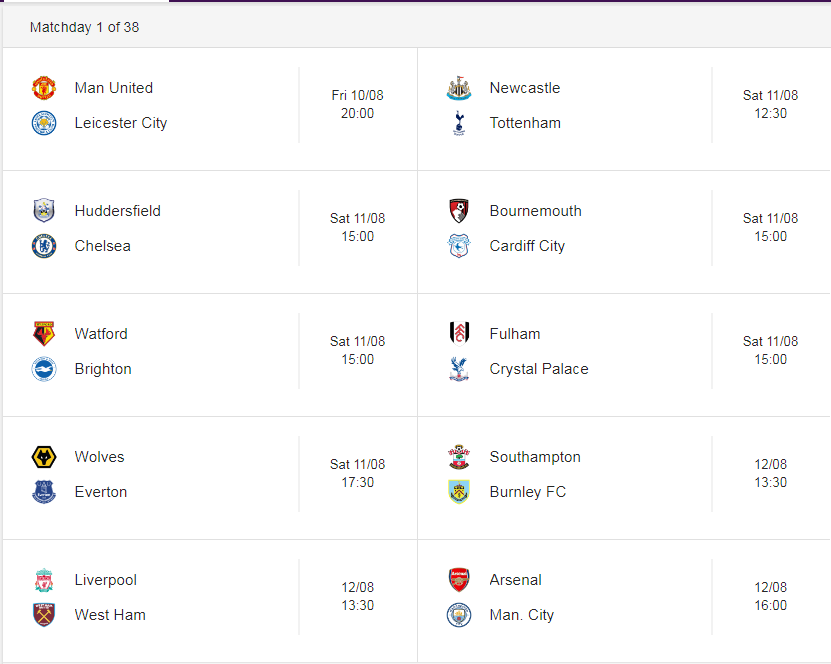The height and width of the screenshot is (664, 831).
Task: Click the 12/08 16:00 Arsenal match time
Action: (771, 596)
